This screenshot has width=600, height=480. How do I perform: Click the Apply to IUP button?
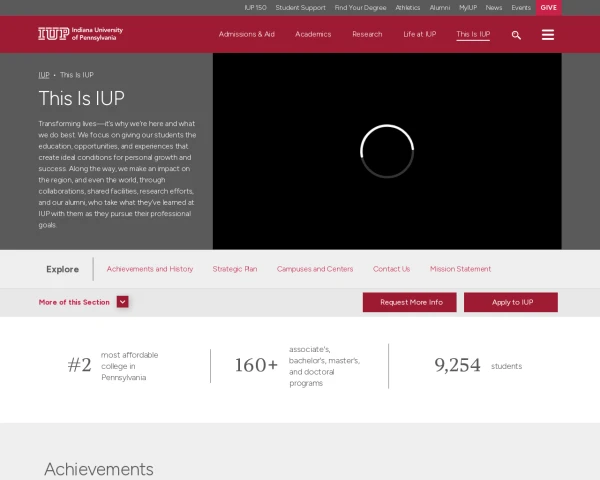[x=510, y=302]
